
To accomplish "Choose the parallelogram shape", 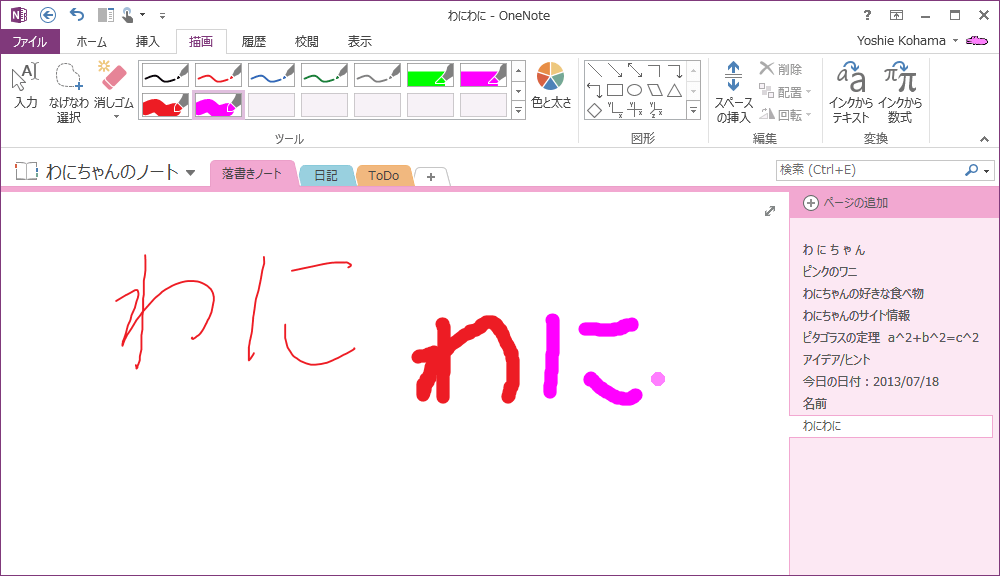I will pyautogui.click(x=654, y=90).
